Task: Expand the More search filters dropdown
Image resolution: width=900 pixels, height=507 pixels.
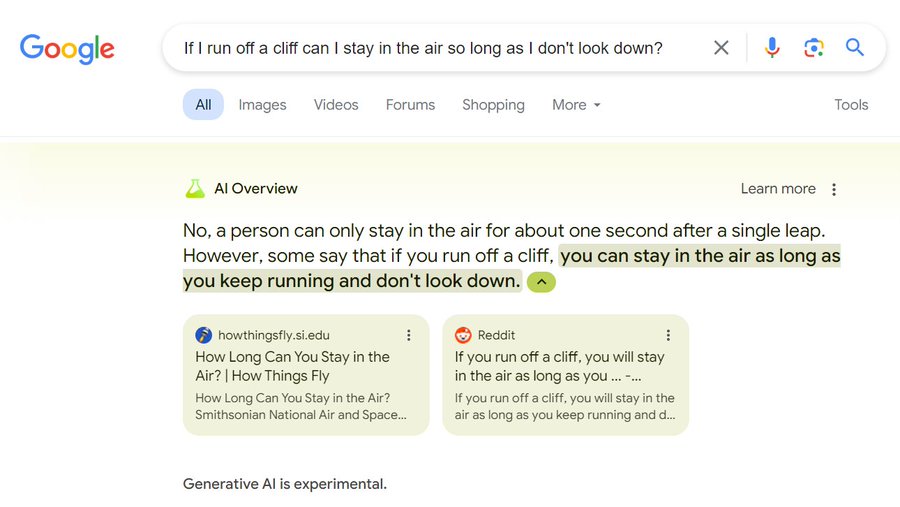Action: coord(576,105)
